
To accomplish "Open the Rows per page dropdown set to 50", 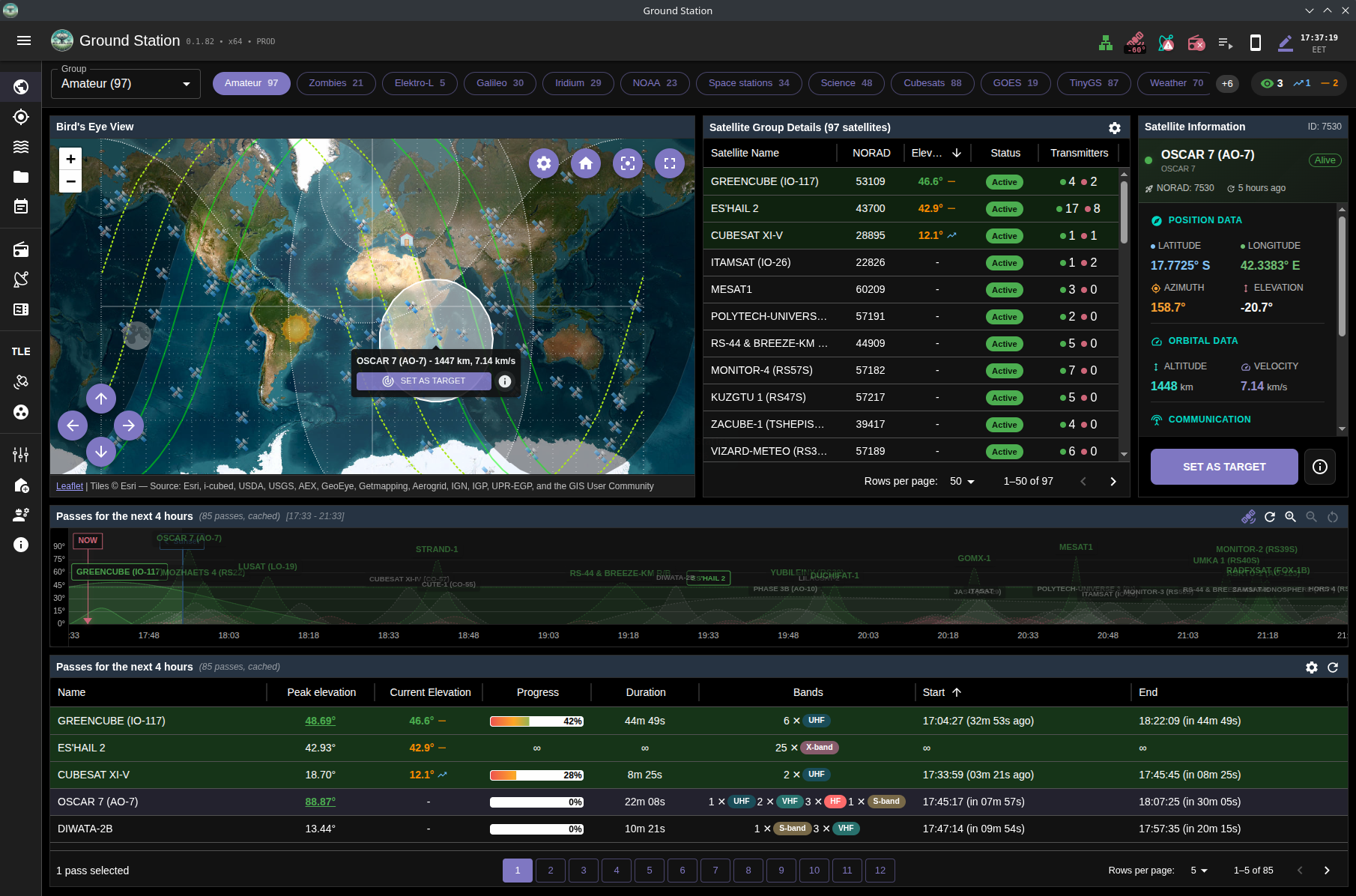I will (961, 481).
